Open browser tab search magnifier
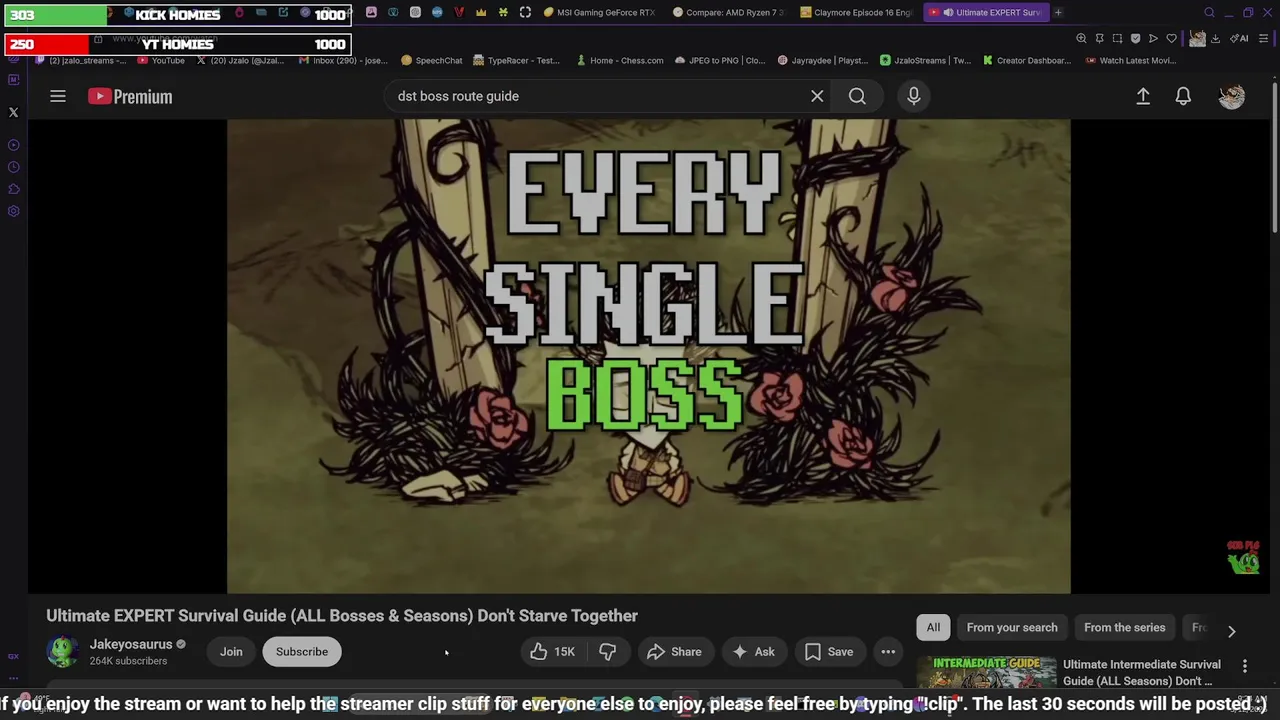This screenshot has height=720, width=1280. coord(1209,12)
